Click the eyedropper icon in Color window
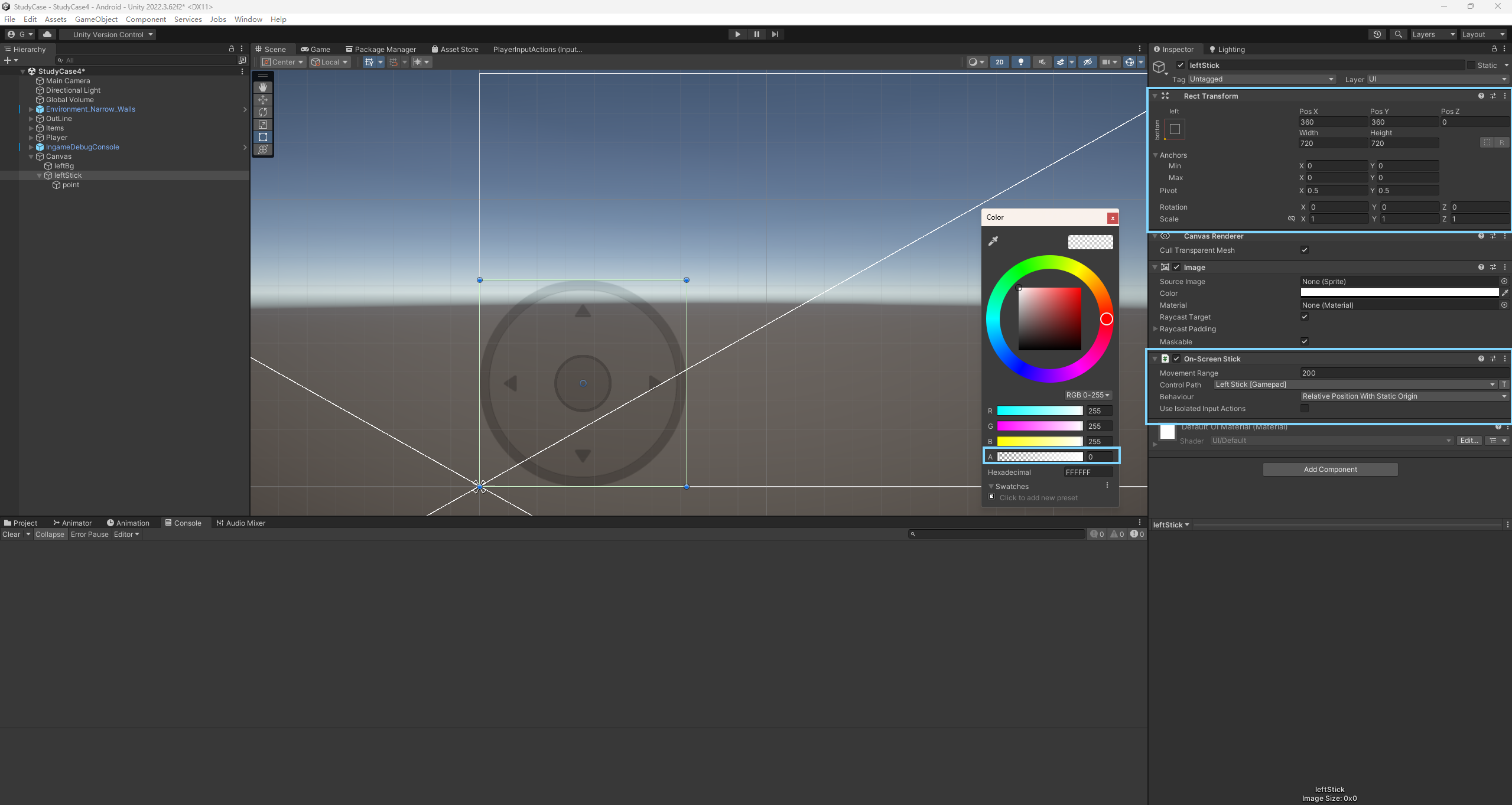This screenshot has height=805, width=1512. [x=993, y=241]
